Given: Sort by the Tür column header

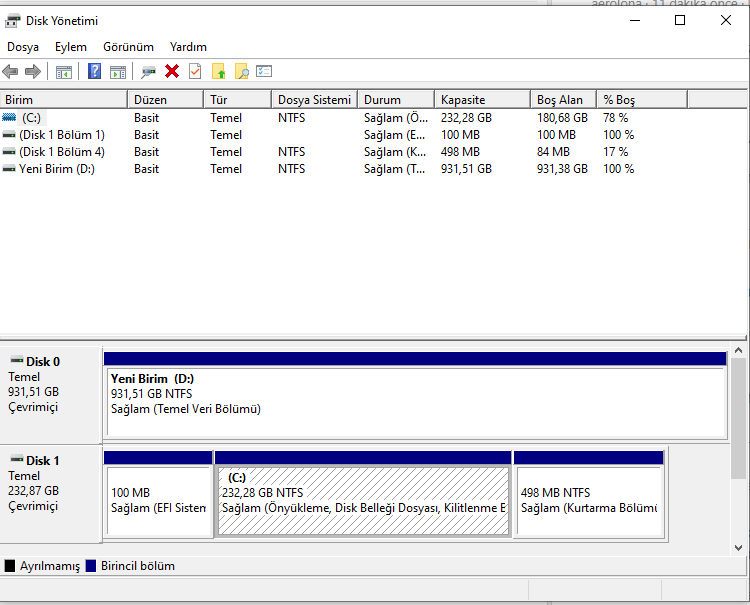Looking at the screenshot, I should click(238, 99).
